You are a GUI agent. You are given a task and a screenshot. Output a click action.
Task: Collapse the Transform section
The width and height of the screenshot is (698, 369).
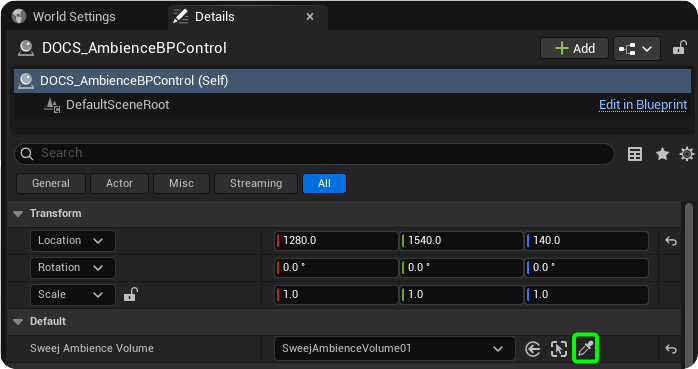[x=18, y=214]
